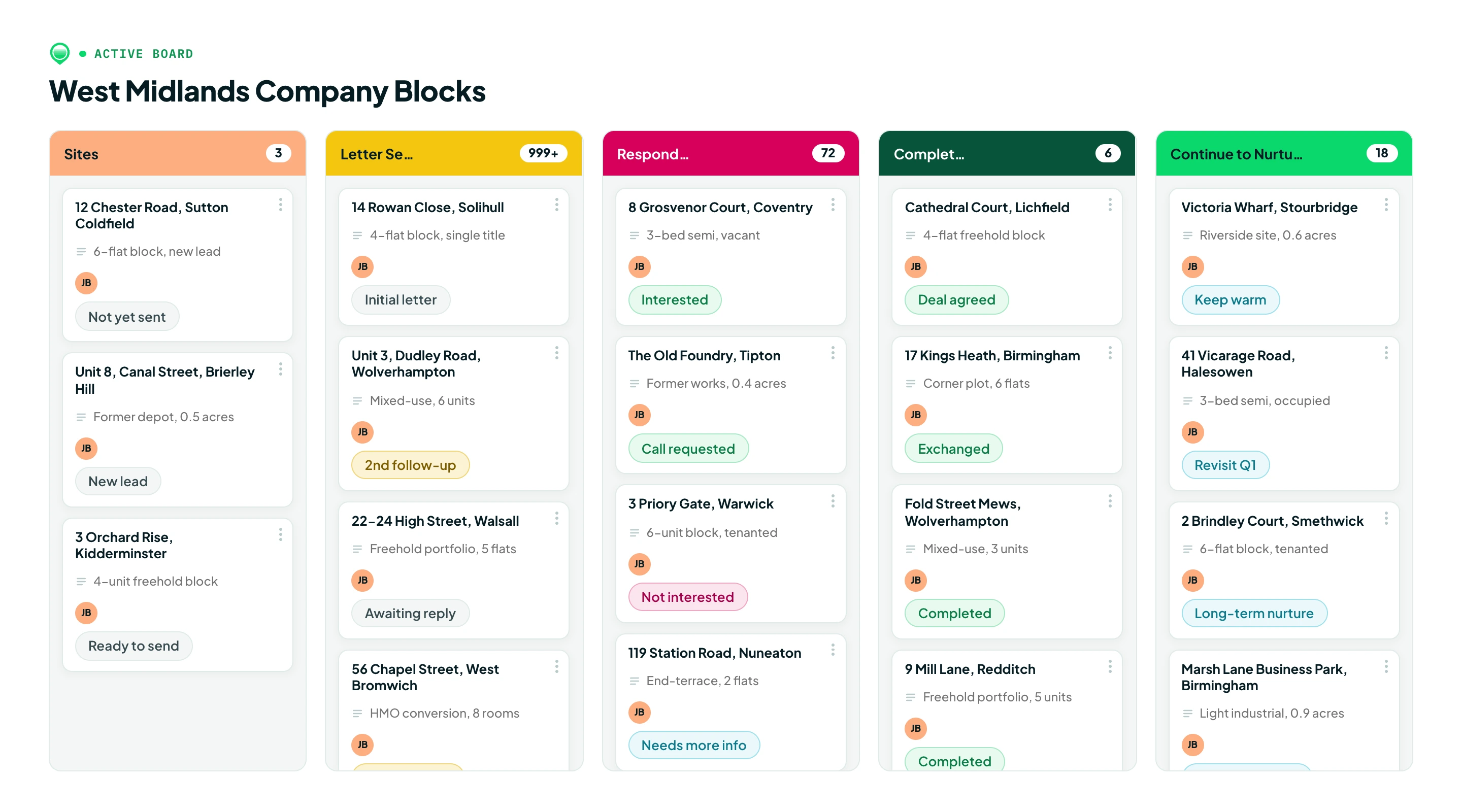Viewport: 1462px width, 812px height.
Task: Click the Keep warm tag
Action: [1231, 299]
